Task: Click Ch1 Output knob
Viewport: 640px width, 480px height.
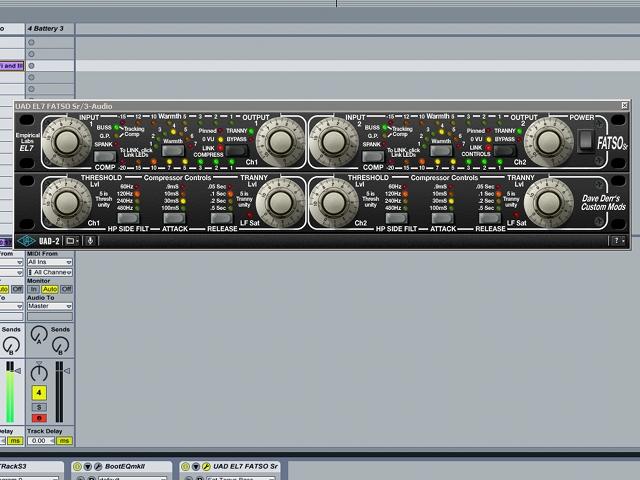Action: pyautogui.click(x=280, y=142)
